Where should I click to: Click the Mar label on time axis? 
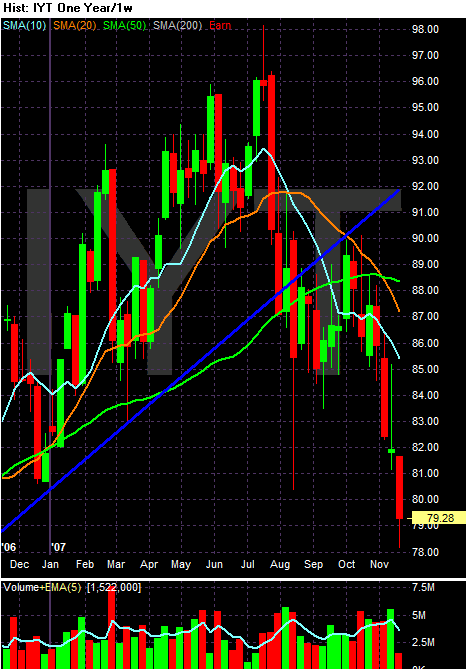pos(117,564)
